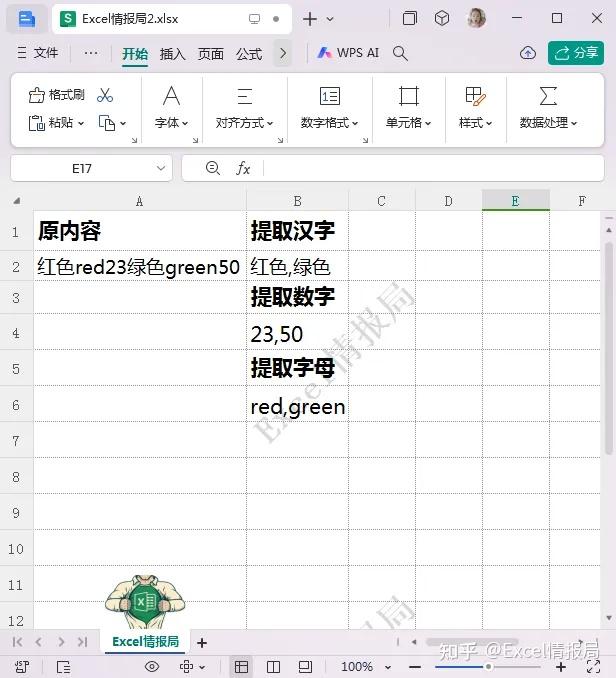Click the cloud upload save icon
The width and height of the screenshot is (616, 678).
click(527, 53)
